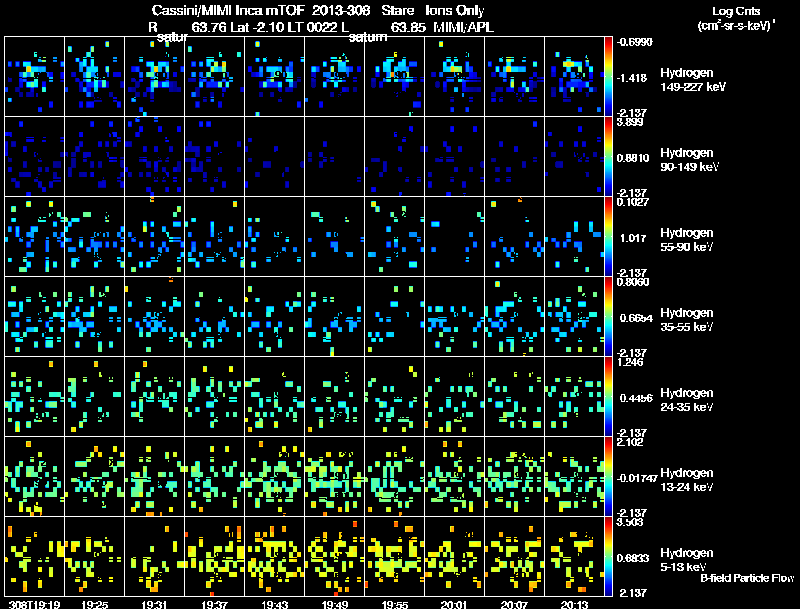
Task: Click the 'Hydrogen 5-13 keV' row label
Action: (x=687, y=560)
